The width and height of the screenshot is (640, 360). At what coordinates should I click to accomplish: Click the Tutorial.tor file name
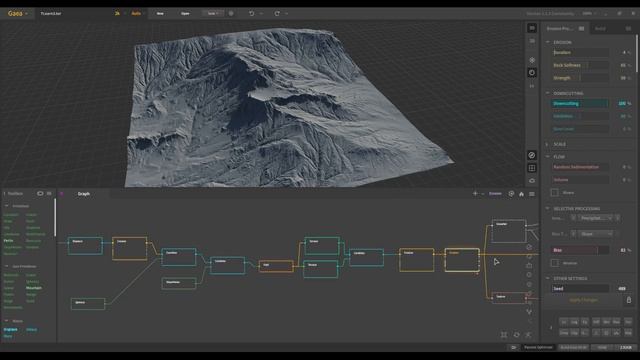click(51, 13)
